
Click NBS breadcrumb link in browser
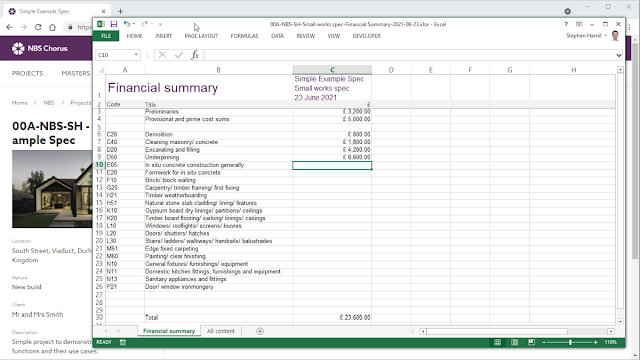coord(49,103)
